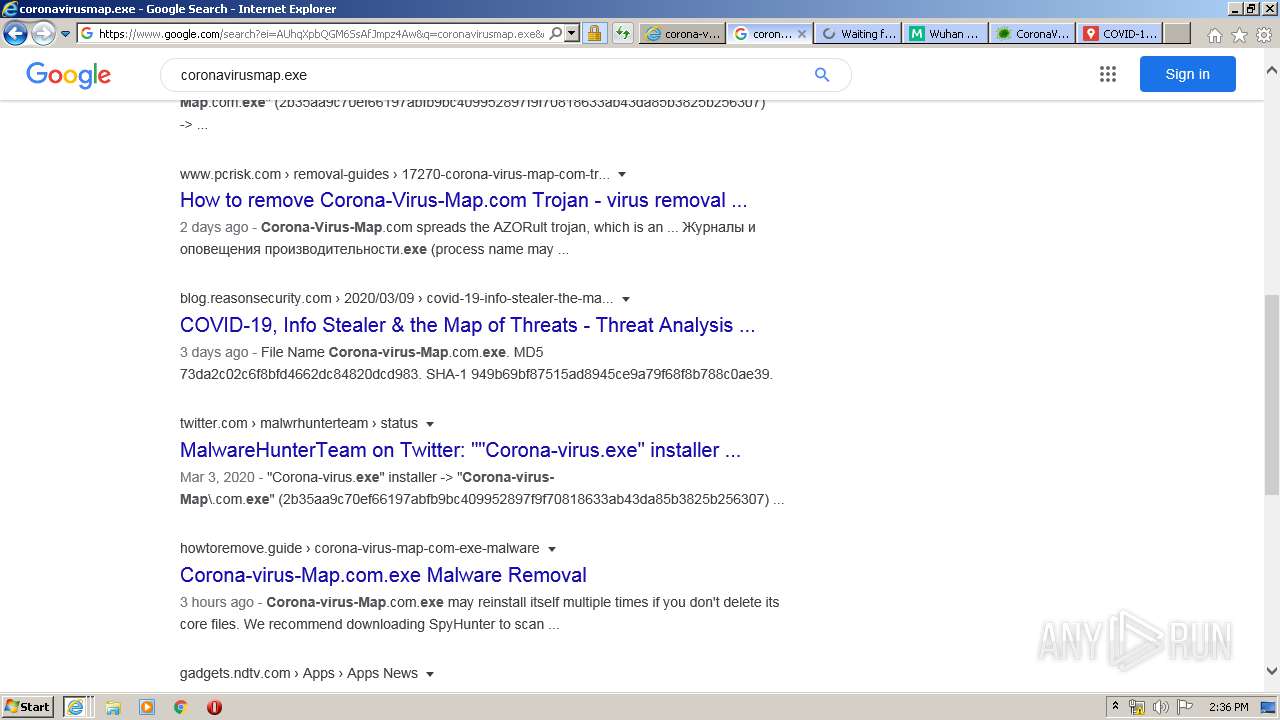Click the Sign in button
The height and width of the screenshot is (720, 1280).
[x=1187, y=74]
